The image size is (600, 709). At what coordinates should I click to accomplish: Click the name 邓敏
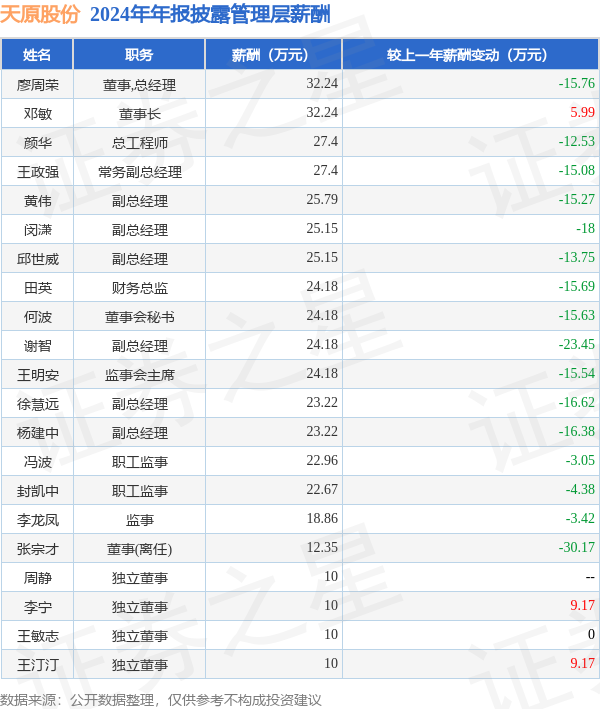38,113
